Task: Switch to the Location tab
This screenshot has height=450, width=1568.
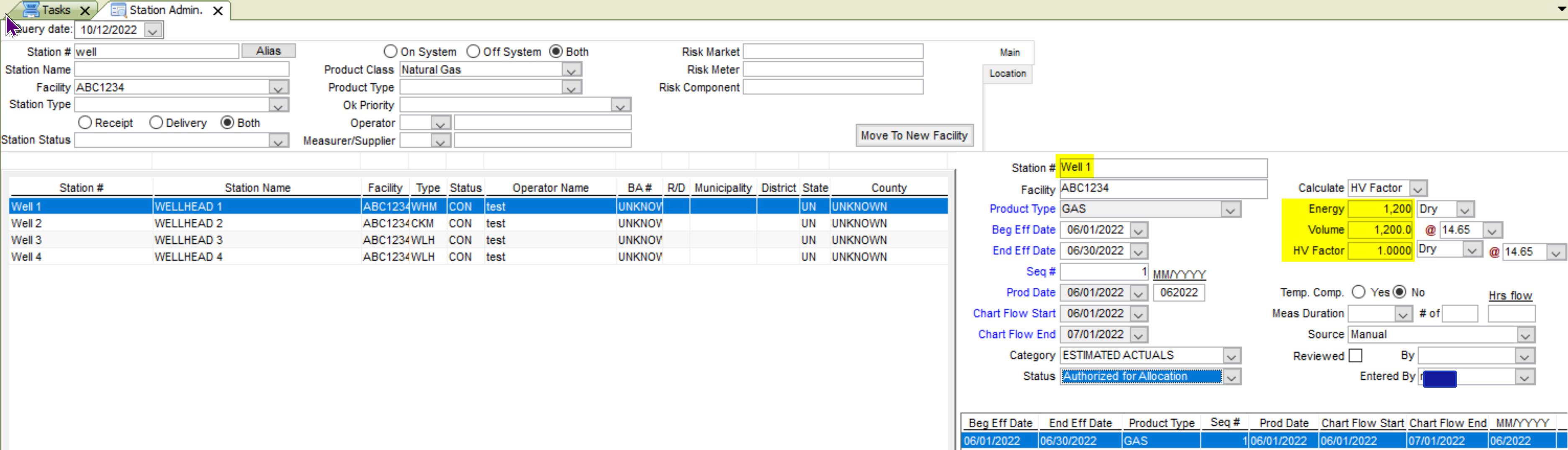Action: [1008, 74]
